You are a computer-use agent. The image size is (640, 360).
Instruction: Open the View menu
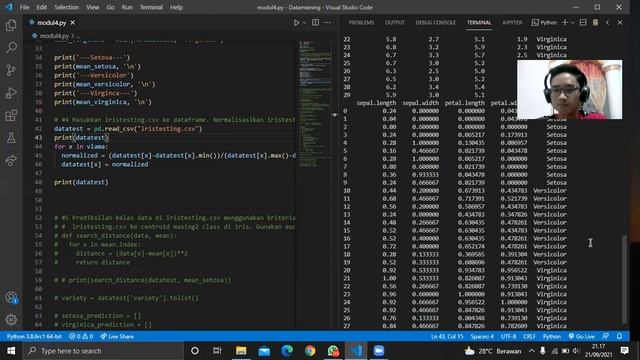93,7
